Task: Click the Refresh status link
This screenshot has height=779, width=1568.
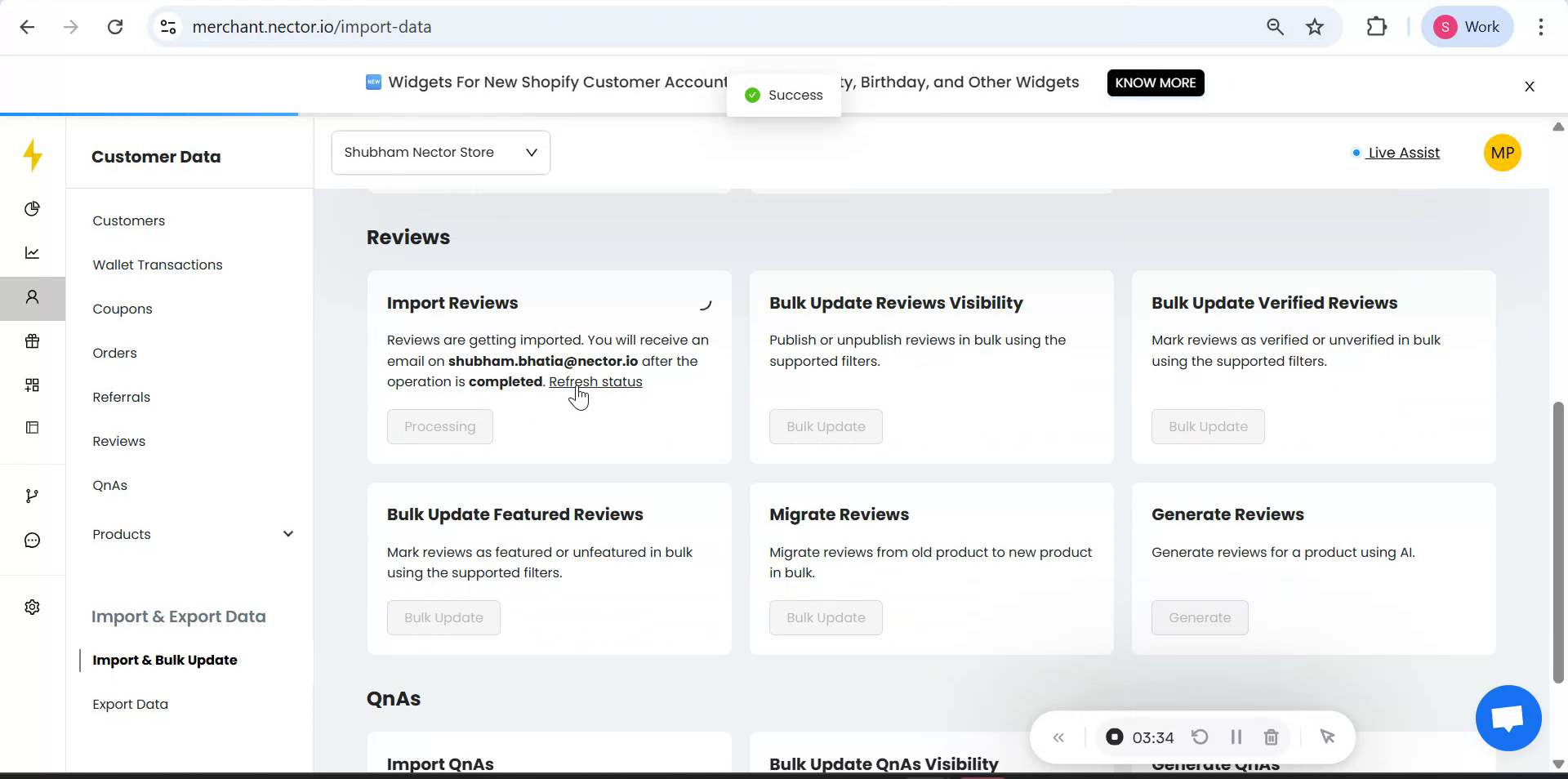Action: pyautogui.click(x=595, y=382)
